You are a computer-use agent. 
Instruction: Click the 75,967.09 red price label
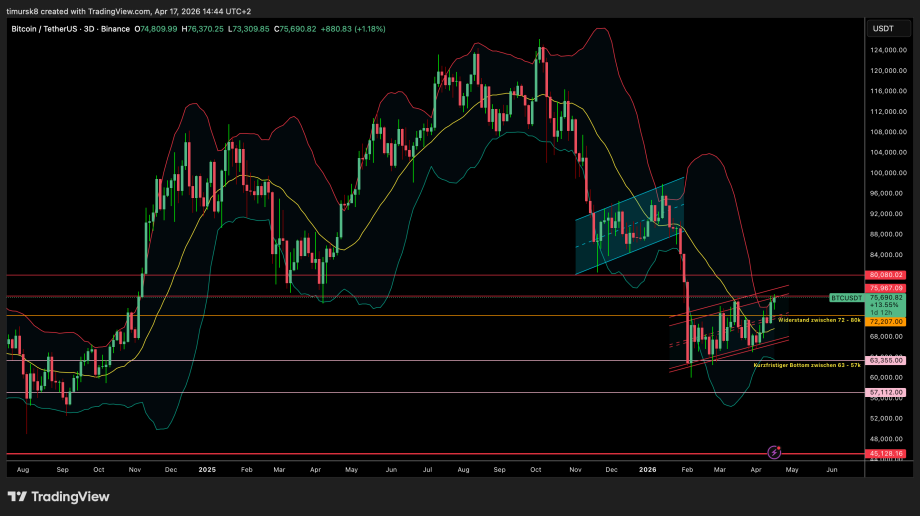point(886,289)
